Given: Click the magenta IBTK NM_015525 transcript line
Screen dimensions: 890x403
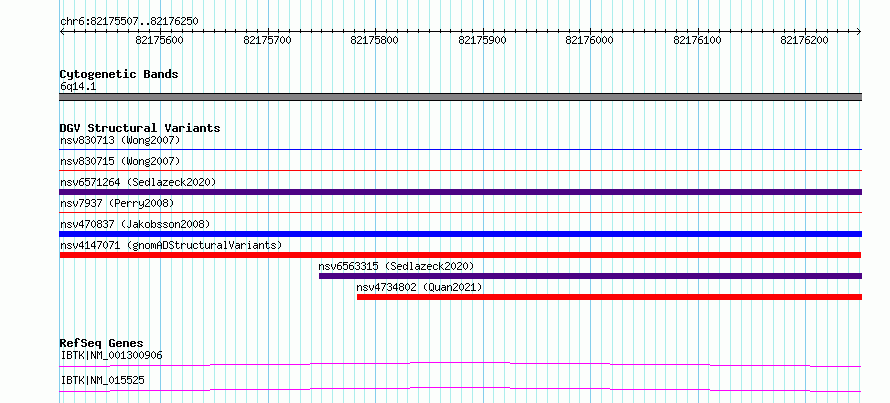Looking at the screenshot, I should pos(460,389).
